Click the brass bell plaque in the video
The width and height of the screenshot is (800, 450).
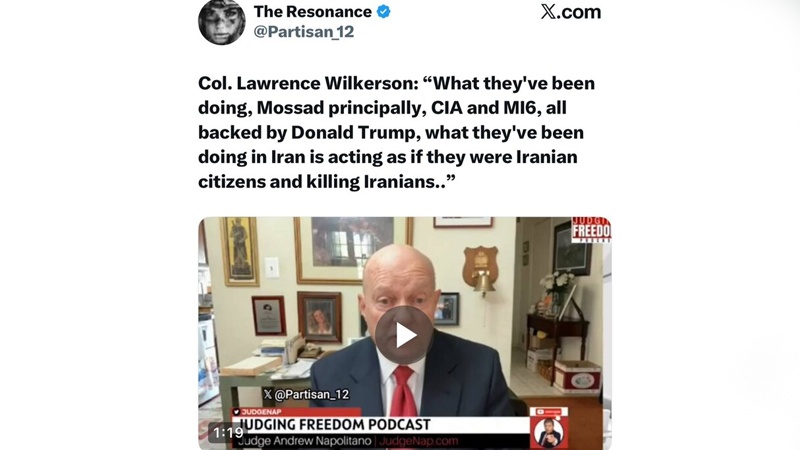(x=481, y=271)
